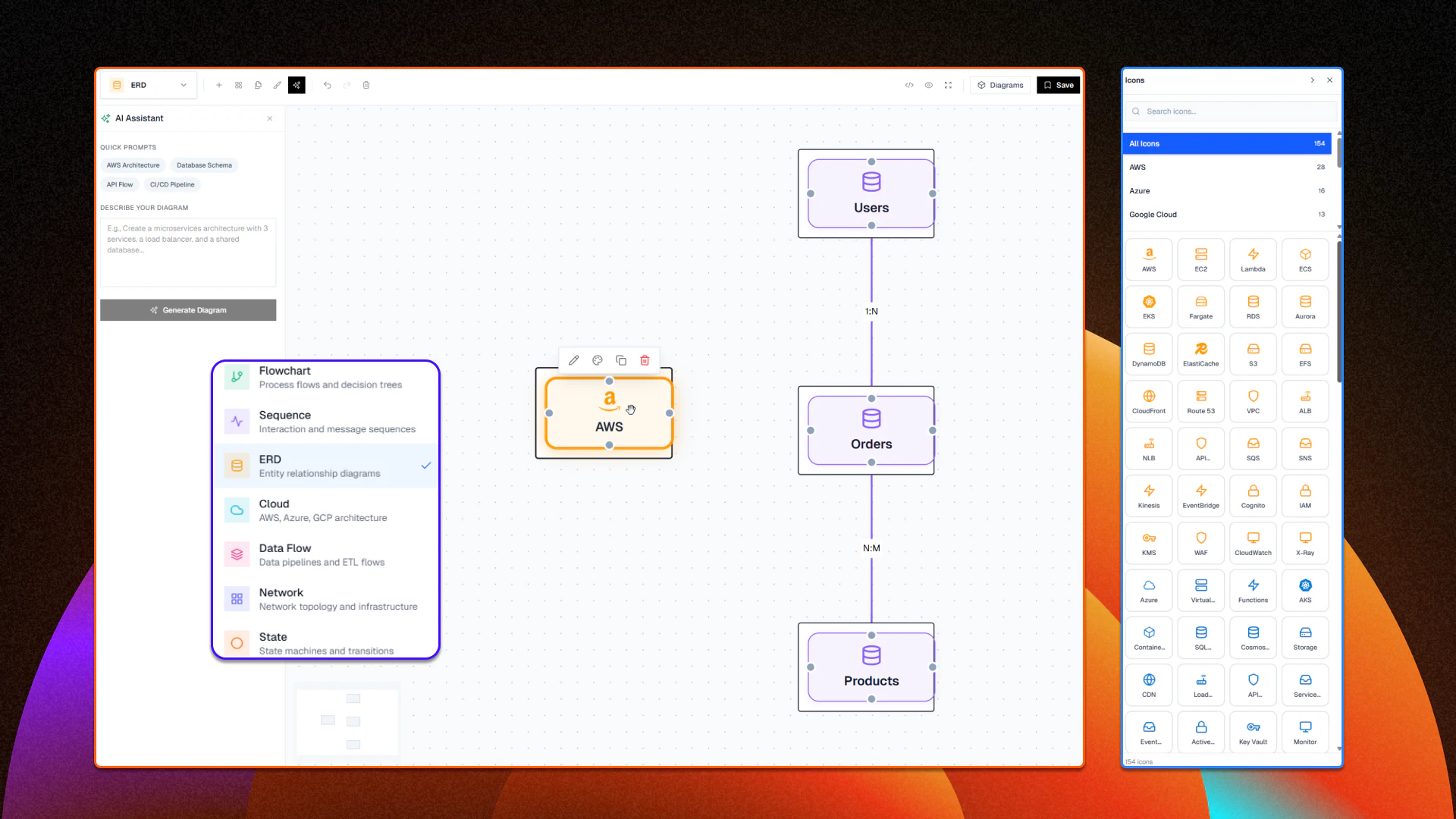Click the Generate Diagram button
The width and height of the screenshot is (1456, 819).
pyautogui.click(x=187, y=309)
